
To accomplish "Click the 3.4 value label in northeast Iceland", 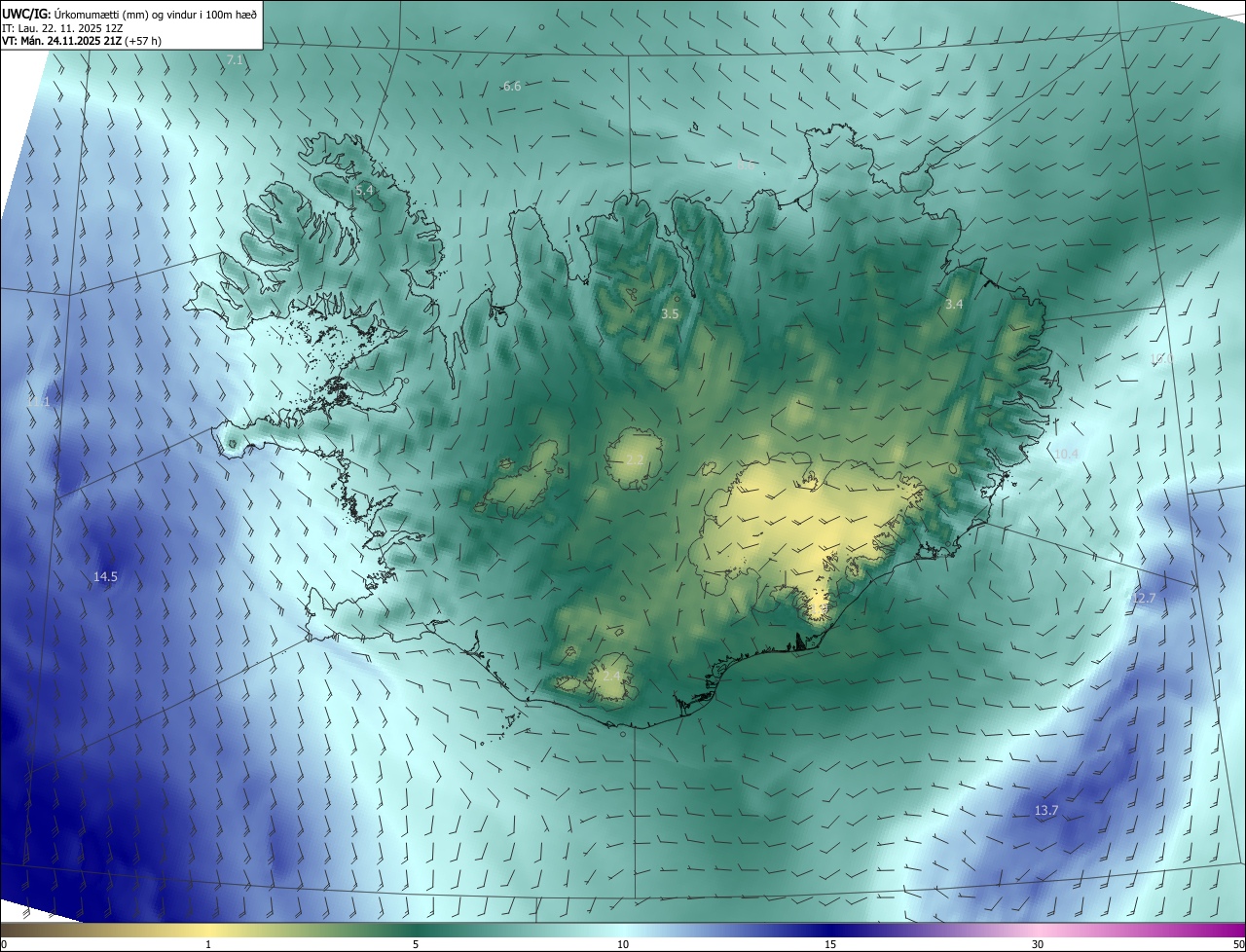I will (954, 305).
